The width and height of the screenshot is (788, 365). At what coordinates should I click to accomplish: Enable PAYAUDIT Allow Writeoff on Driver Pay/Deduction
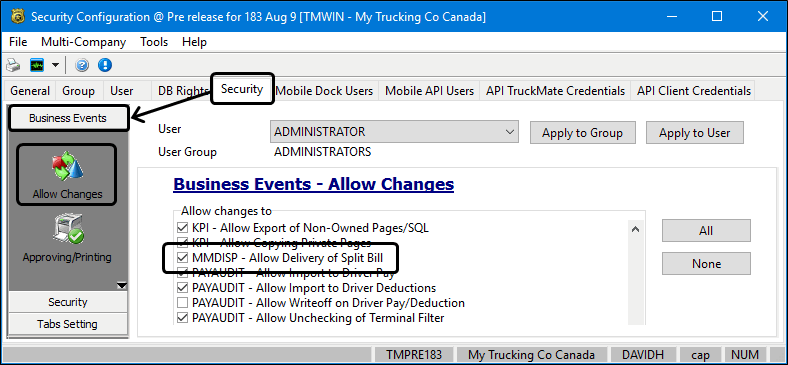182,303
